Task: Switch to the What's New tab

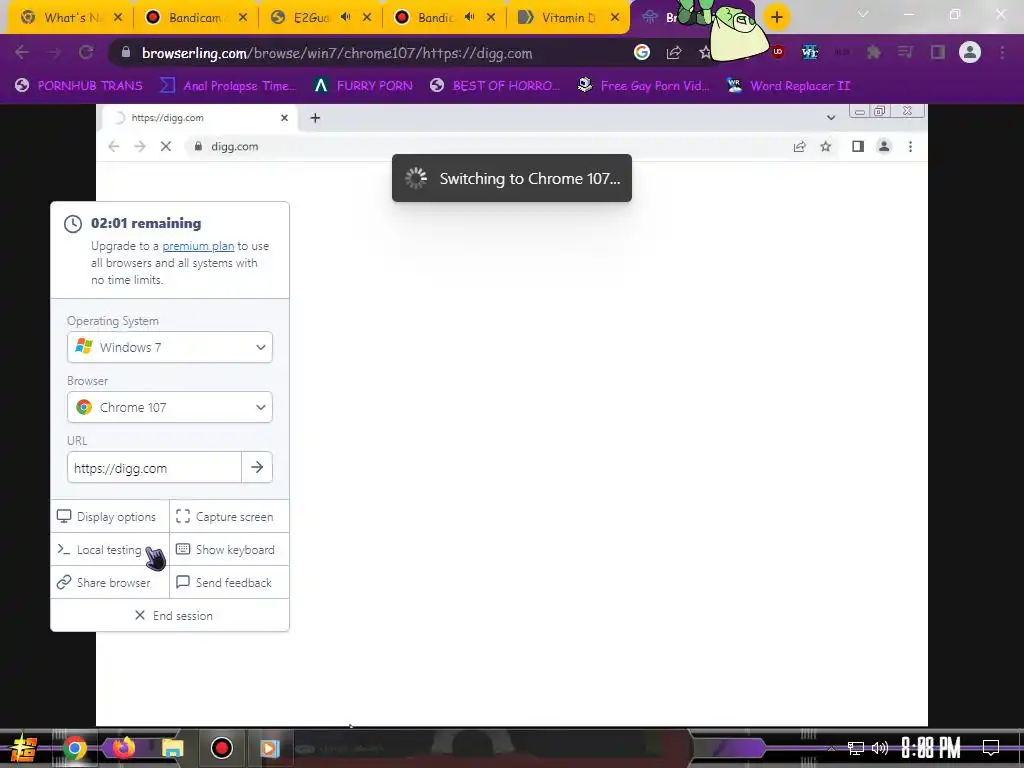Action: (71, 18)
